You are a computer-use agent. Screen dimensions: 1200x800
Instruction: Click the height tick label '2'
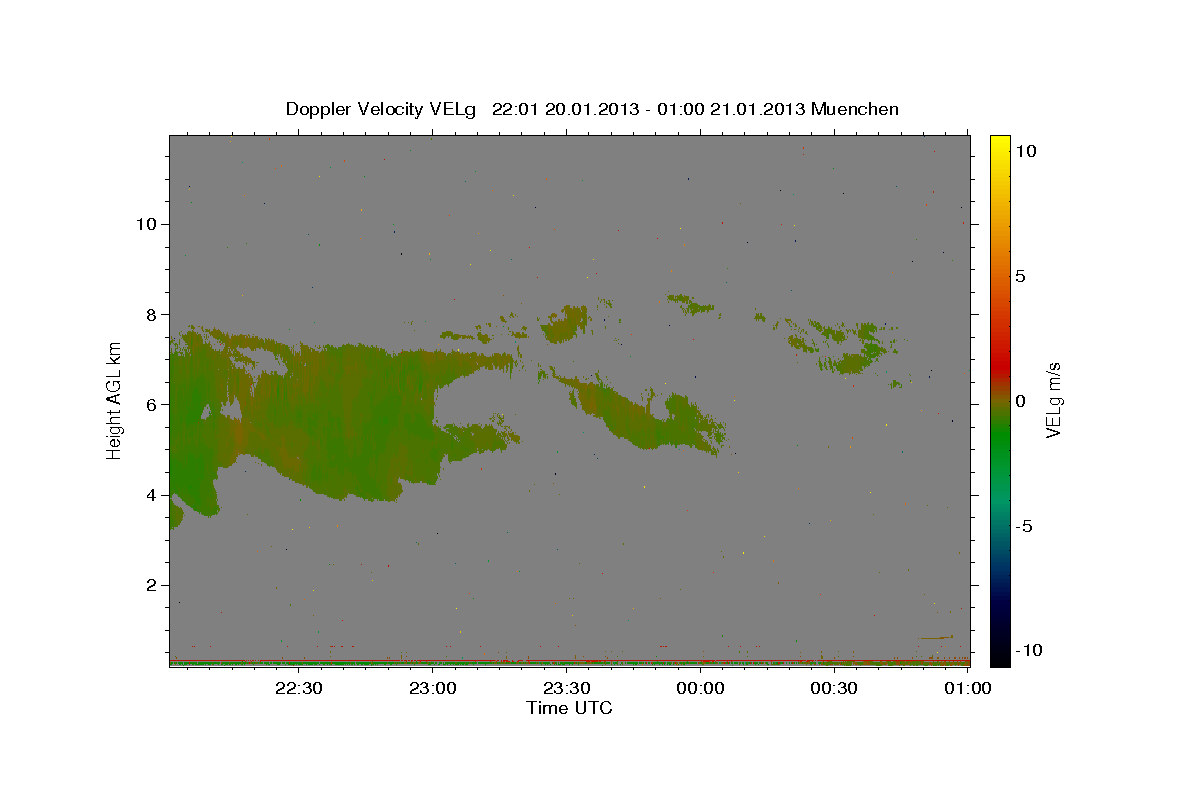(152, 585)
